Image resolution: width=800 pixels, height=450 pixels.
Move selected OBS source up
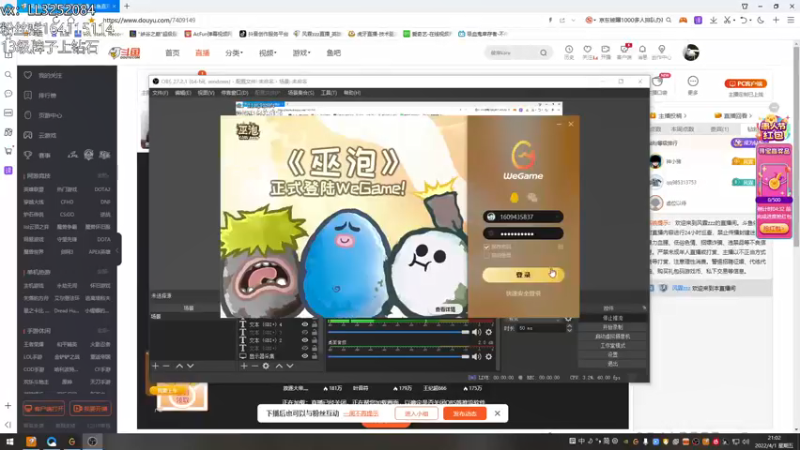coord(279,366)
